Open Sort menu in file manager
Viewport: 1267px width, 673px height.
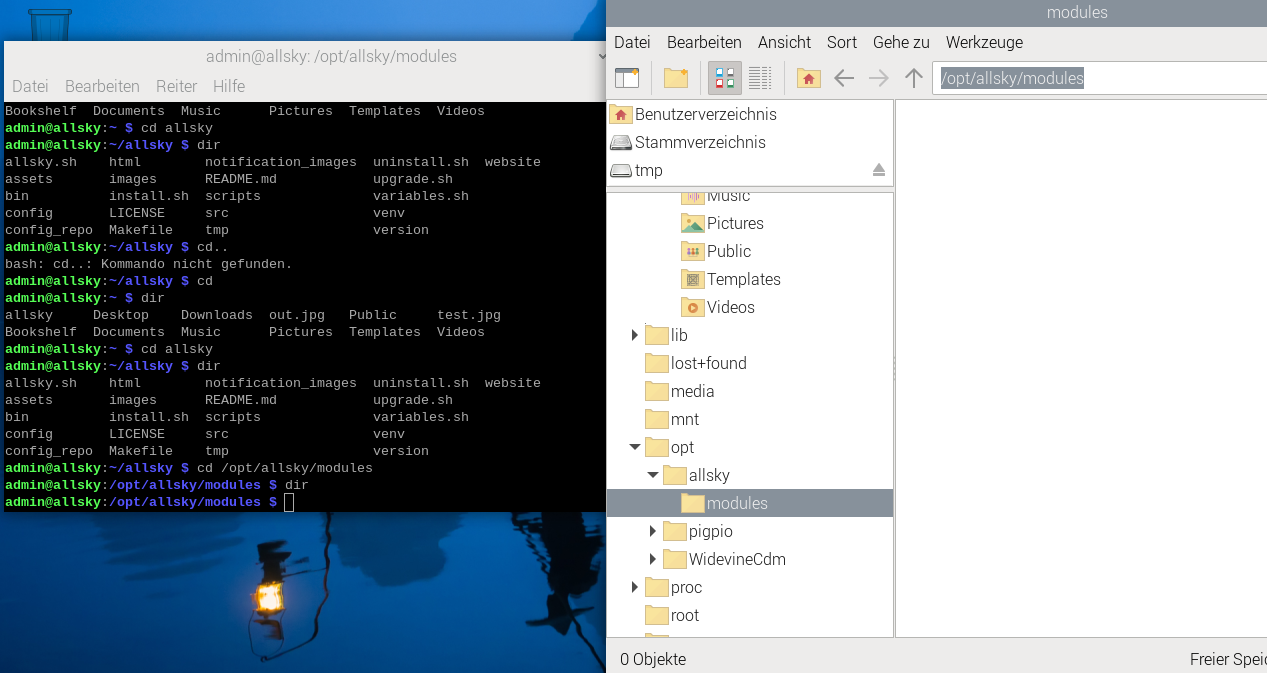(x=842, y=42)
